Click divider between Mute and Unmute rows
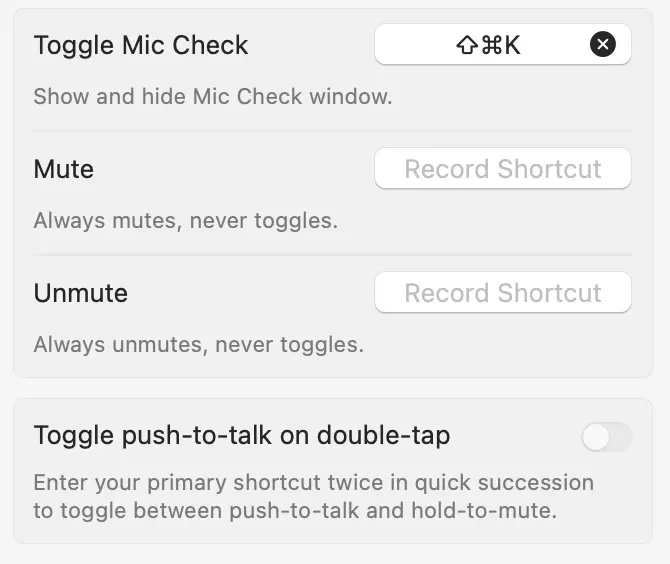 pyautogui.click(x=332, y=255)
